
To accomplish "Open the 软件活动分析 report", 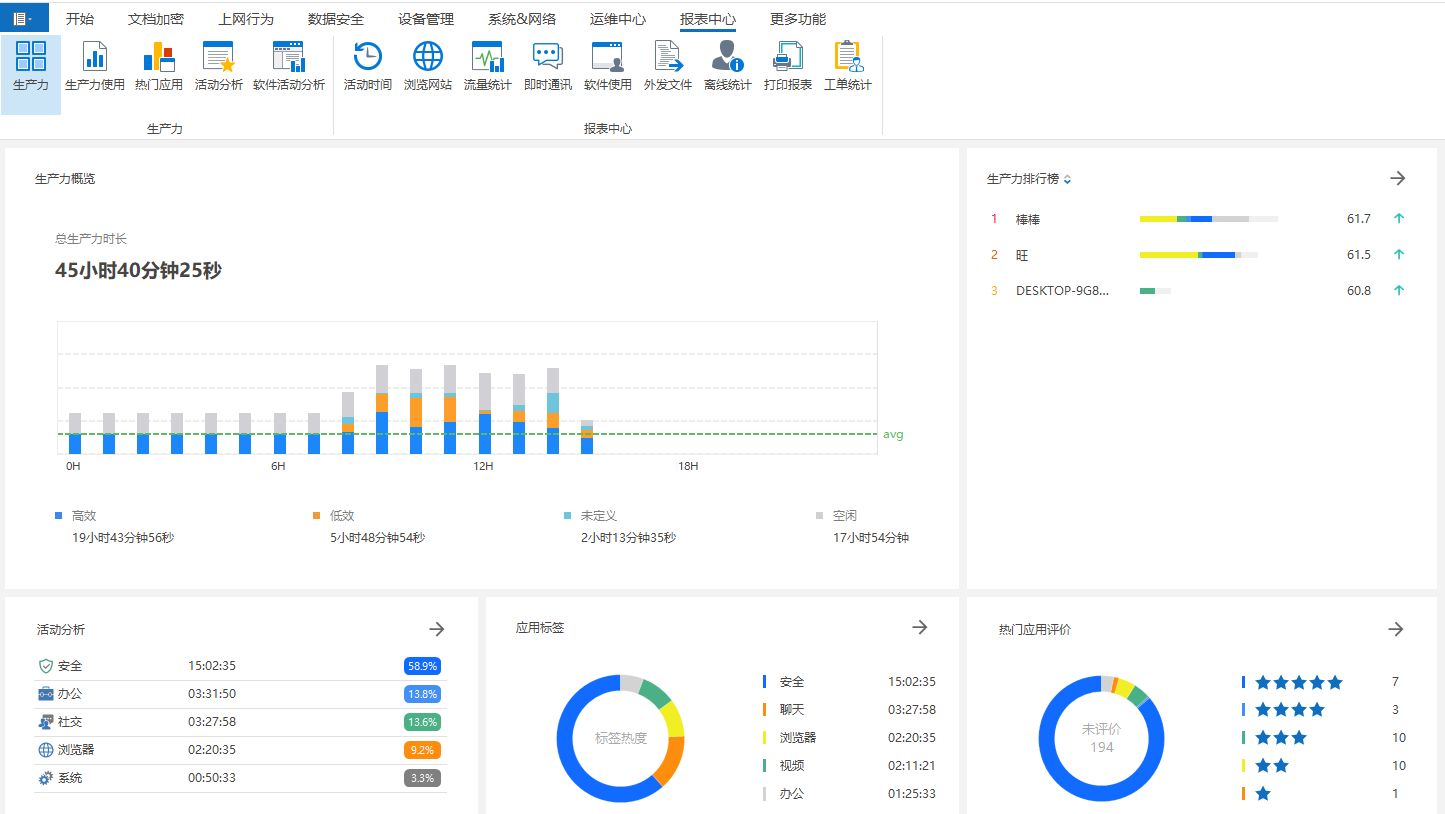I will (289, 68).
